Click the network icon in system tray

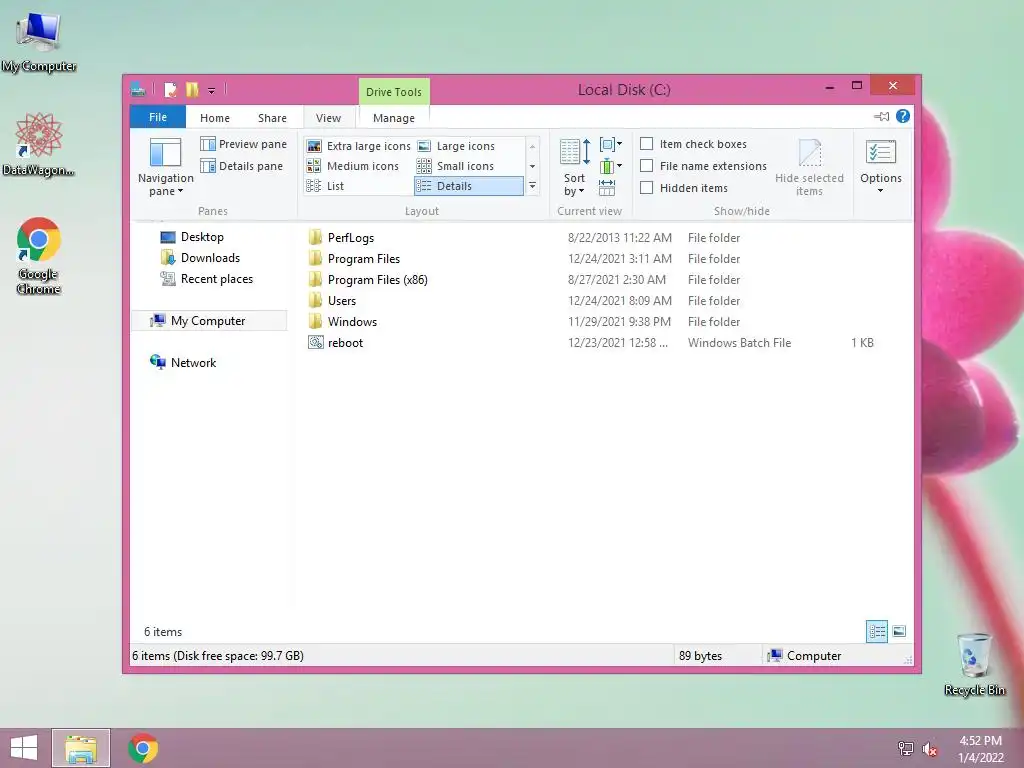[x=906, y=748]
